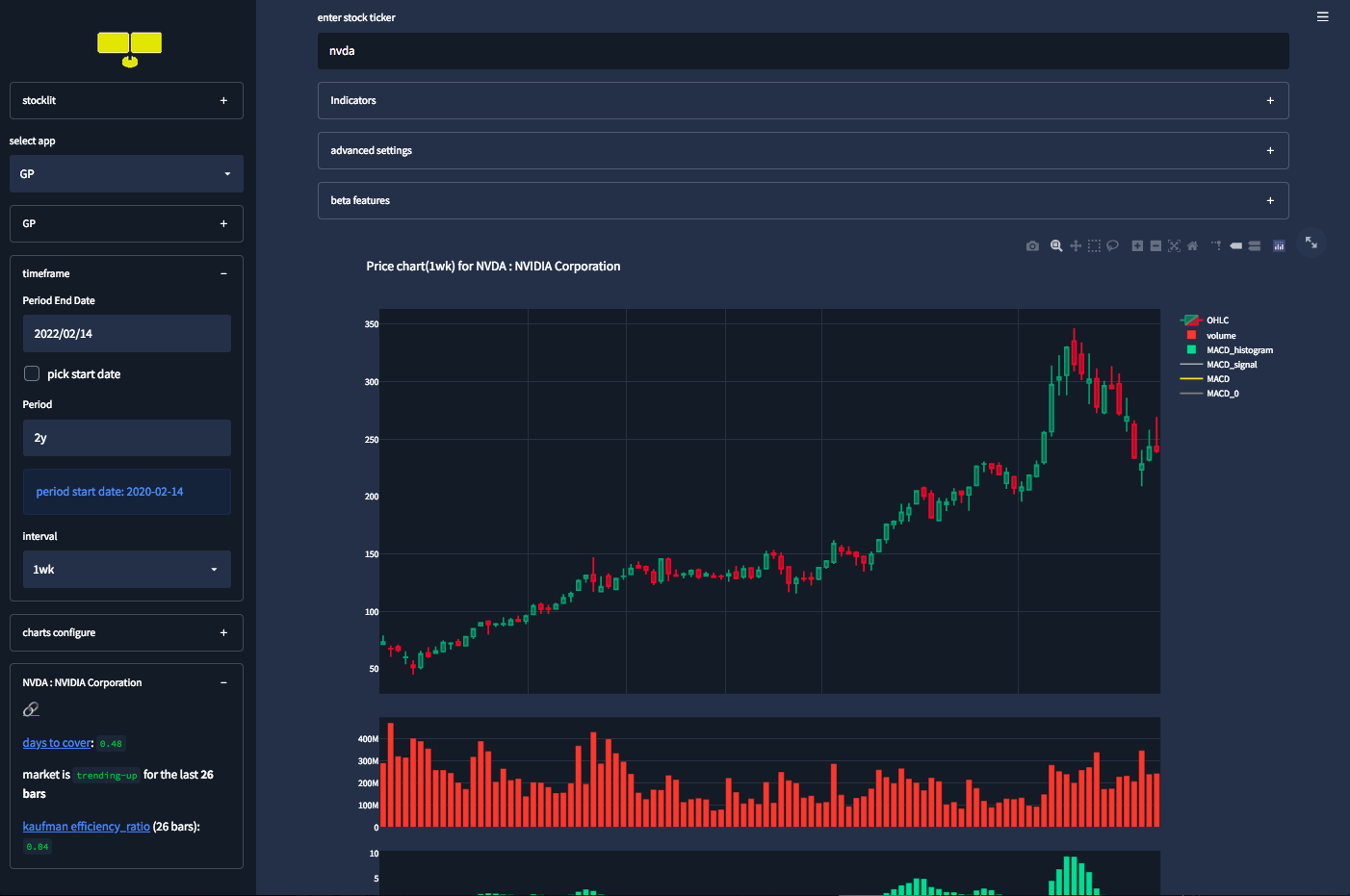
Task: Check the pick start date checkbox
Action: tap(32, 373)
